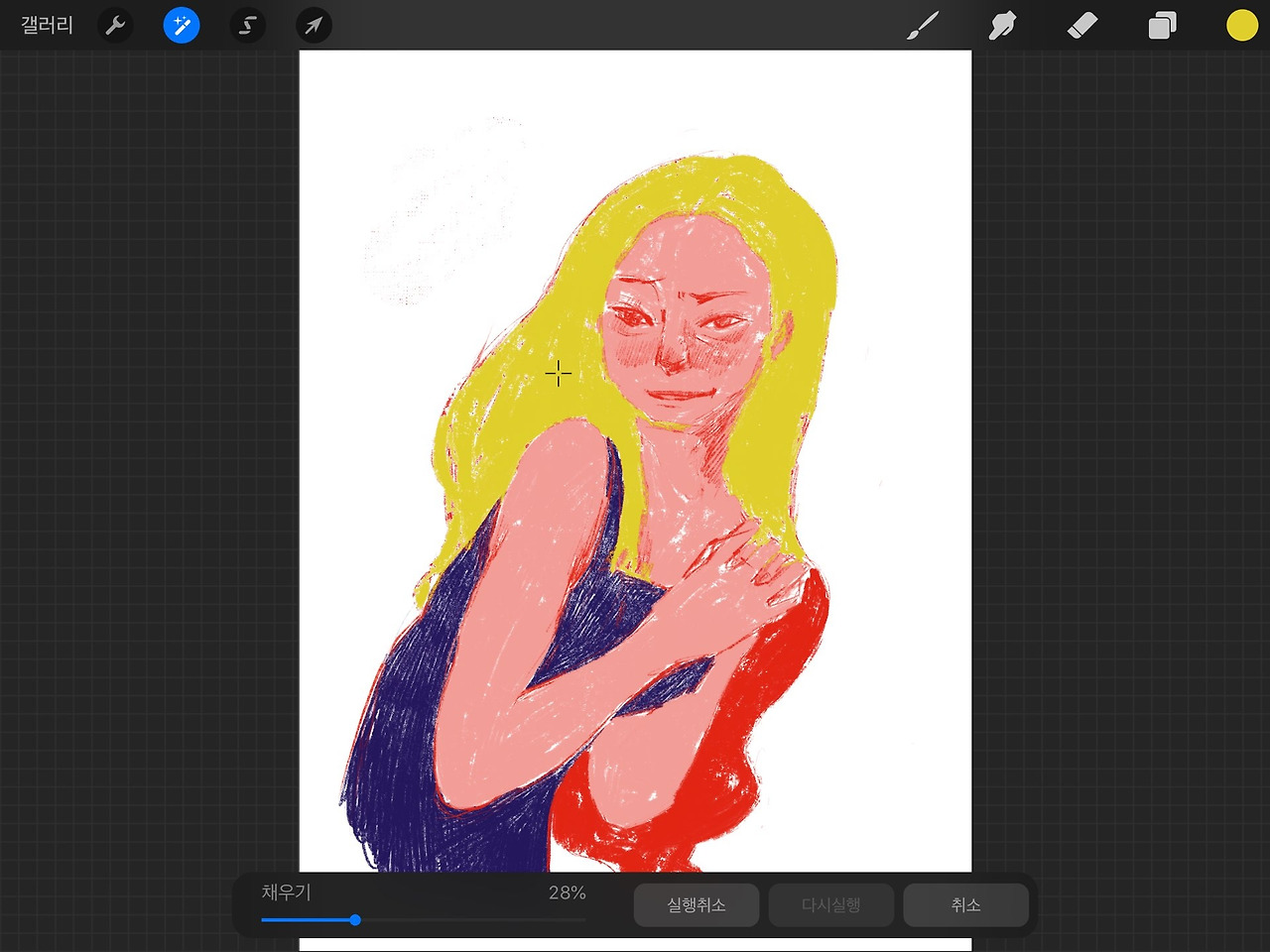Click the 채우기 fill slider handle
Screen dimensions: 1270x952
pyautogui.click(x=355, y=920)
